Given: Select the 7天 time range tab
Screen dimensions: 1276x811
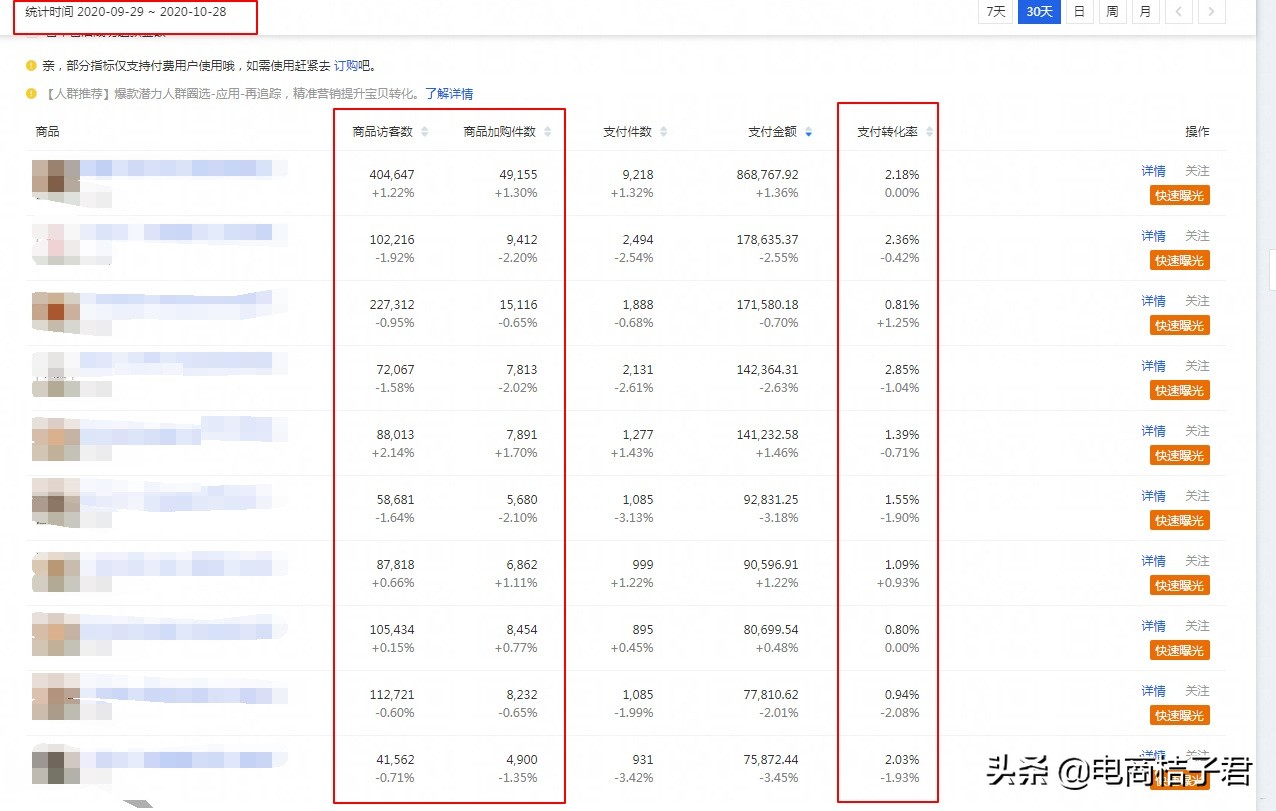Looking at the screenshot, I should (996, 12).
